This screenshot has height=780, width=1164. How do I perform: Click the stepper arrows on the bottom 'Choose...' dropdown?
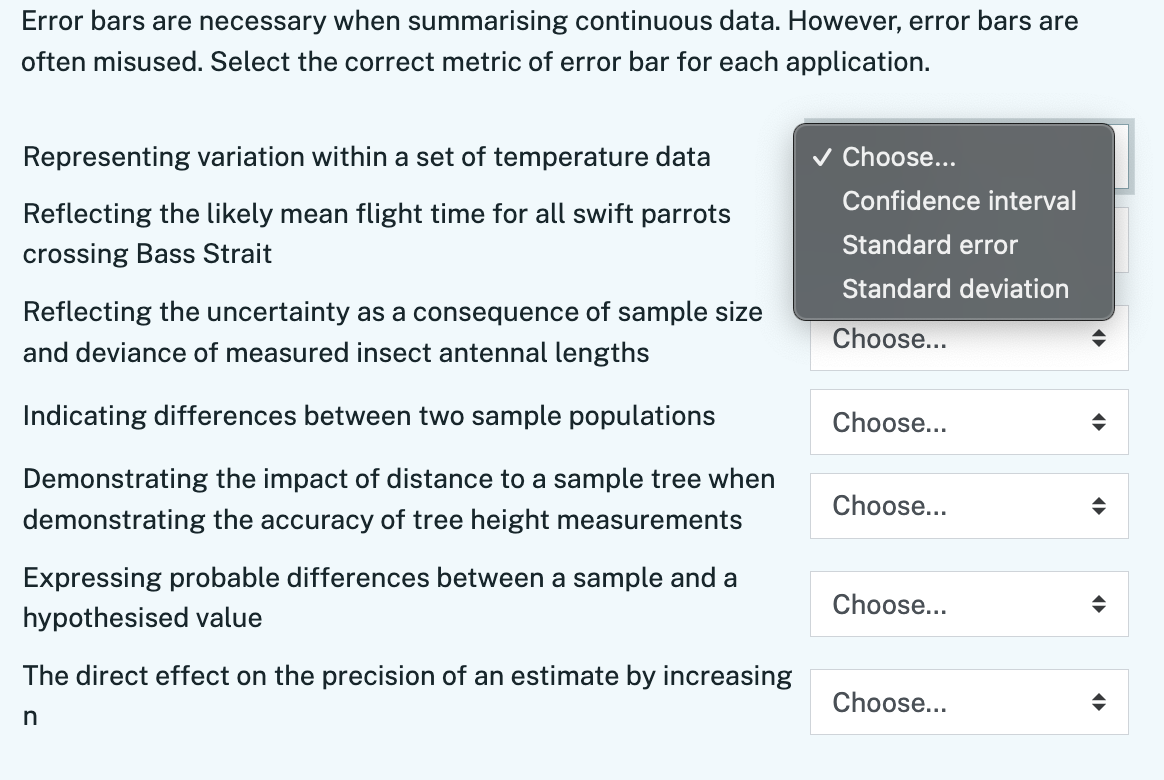1101,701
